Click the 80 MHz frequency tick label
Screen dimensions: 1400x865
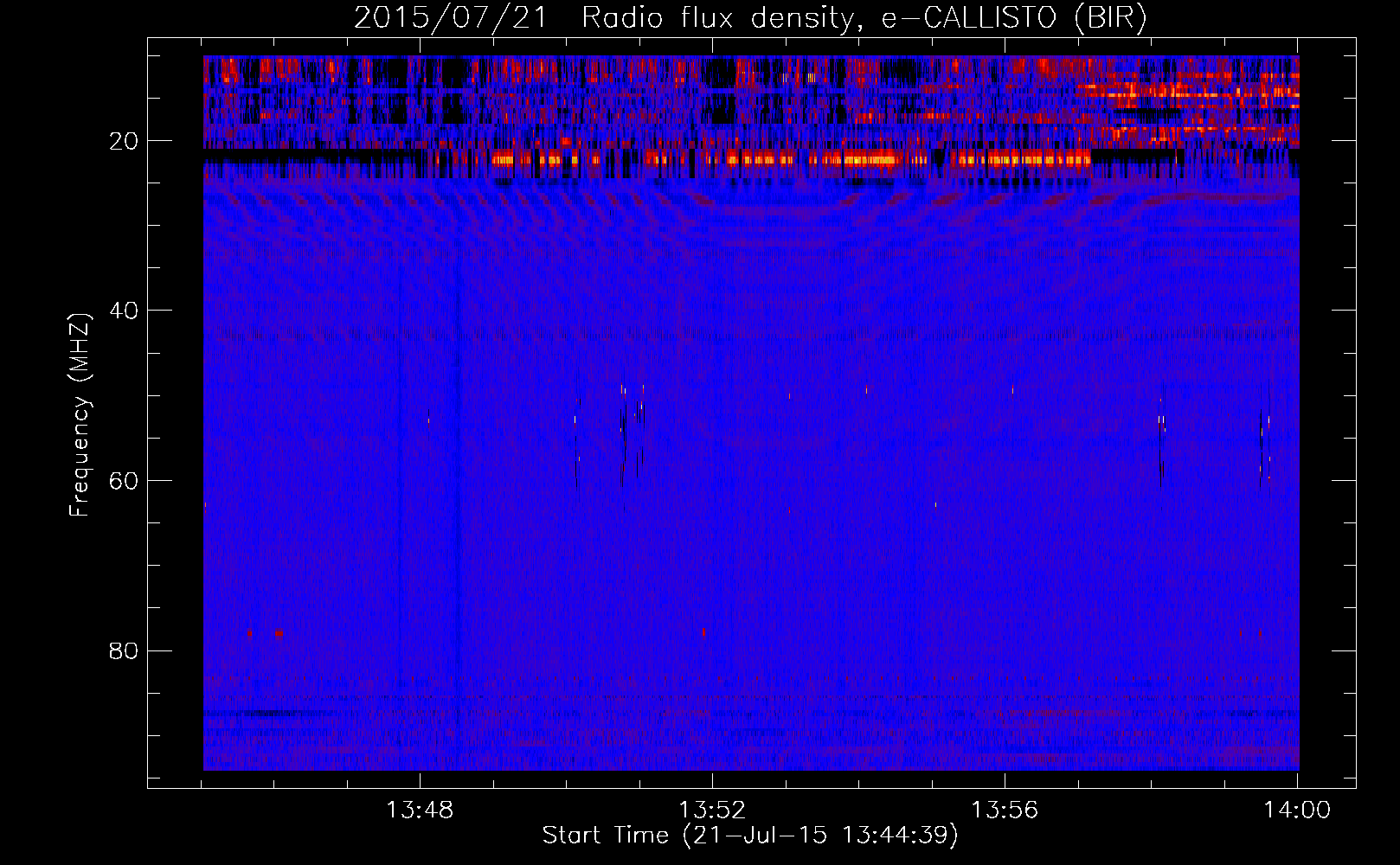[124, 650]
